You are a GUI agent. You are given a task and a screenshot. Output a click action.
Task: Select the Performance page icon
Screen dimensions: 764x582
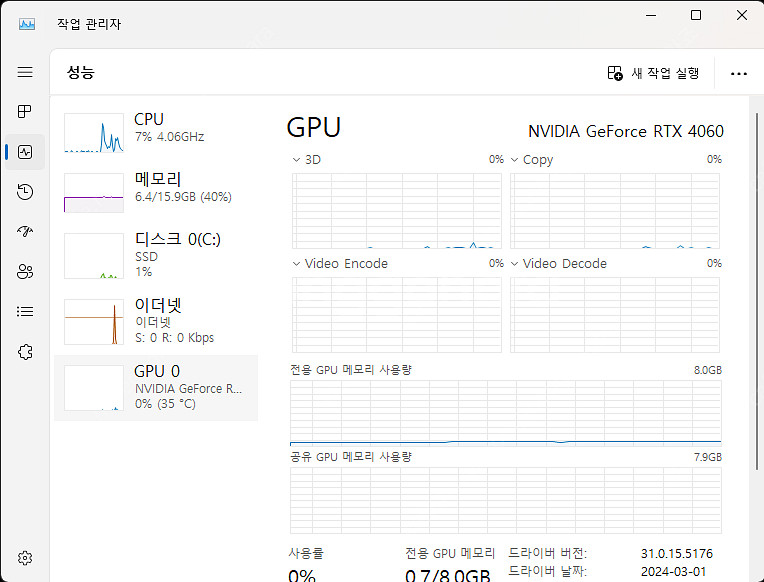pos(25,152)
